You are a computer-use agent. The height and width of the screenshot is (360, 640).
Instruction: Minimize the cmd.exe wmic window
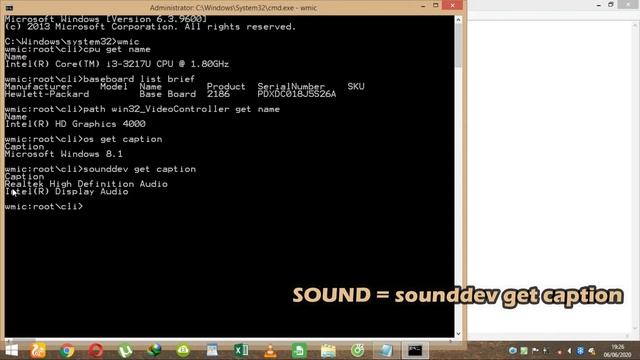pyautogui.click(x=423, y=6)
